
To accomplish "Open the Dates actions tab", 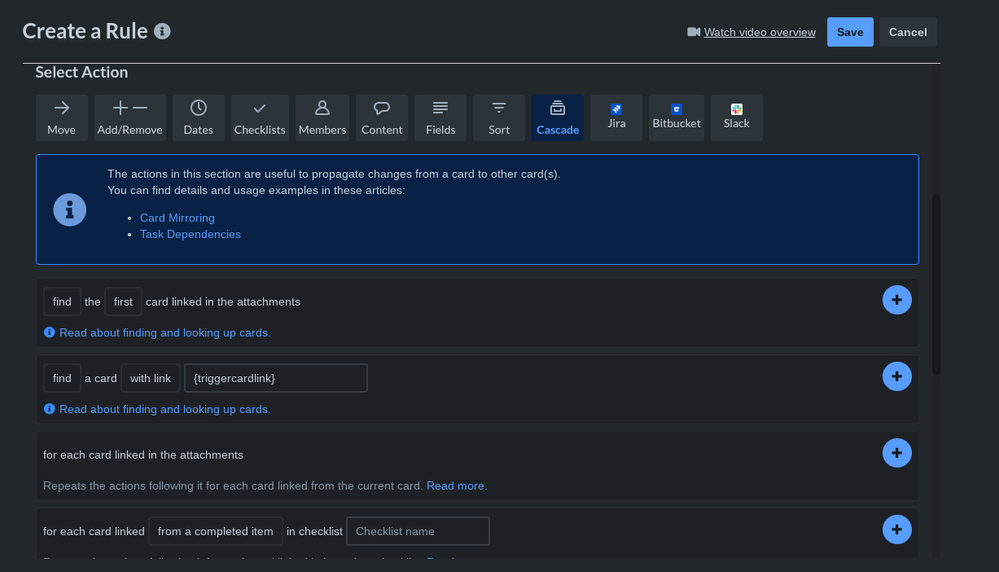I will [x=198, y=118].
